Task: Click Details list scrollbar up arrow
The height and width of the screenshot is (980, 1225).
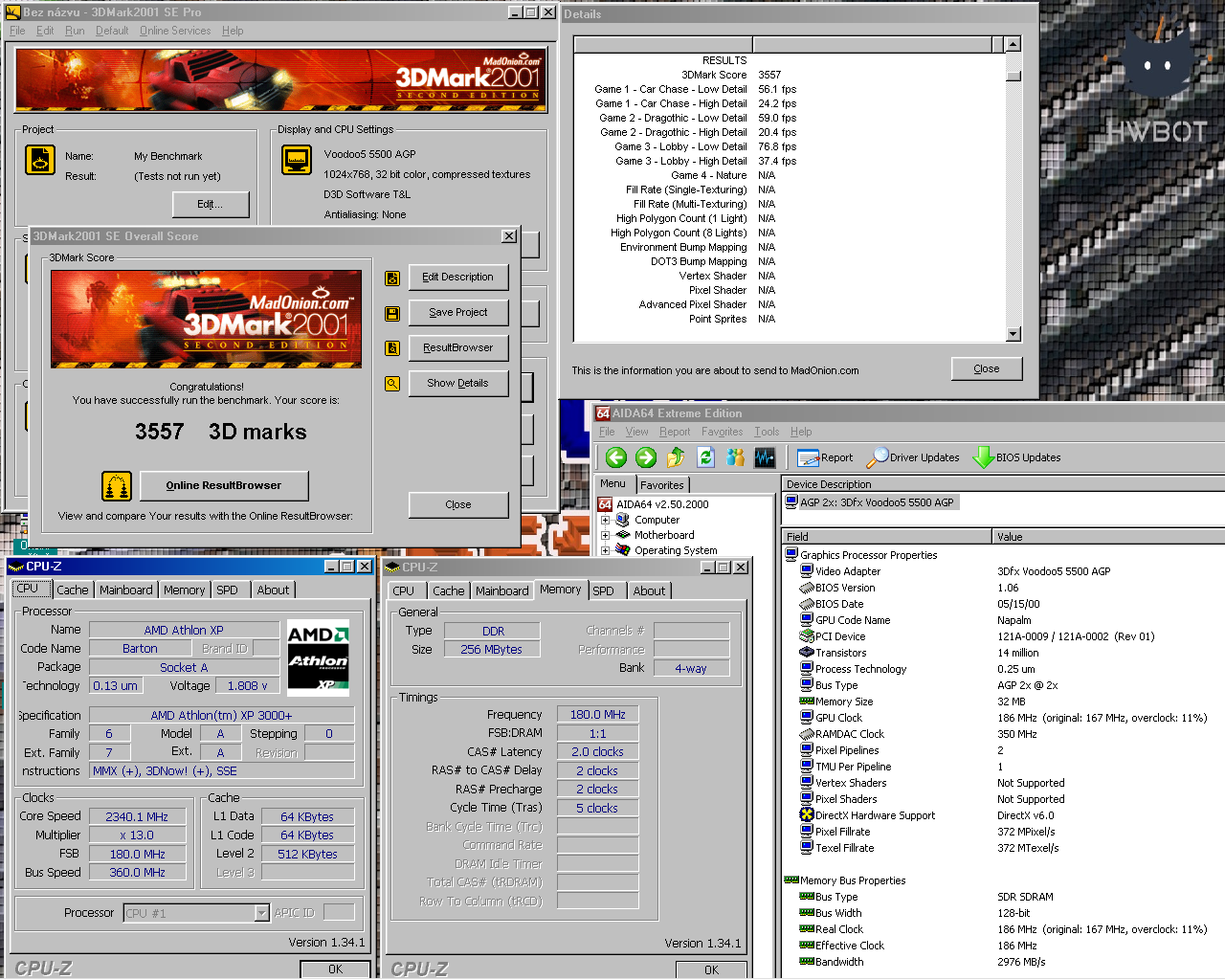Action: click(x=1013, y=45)
